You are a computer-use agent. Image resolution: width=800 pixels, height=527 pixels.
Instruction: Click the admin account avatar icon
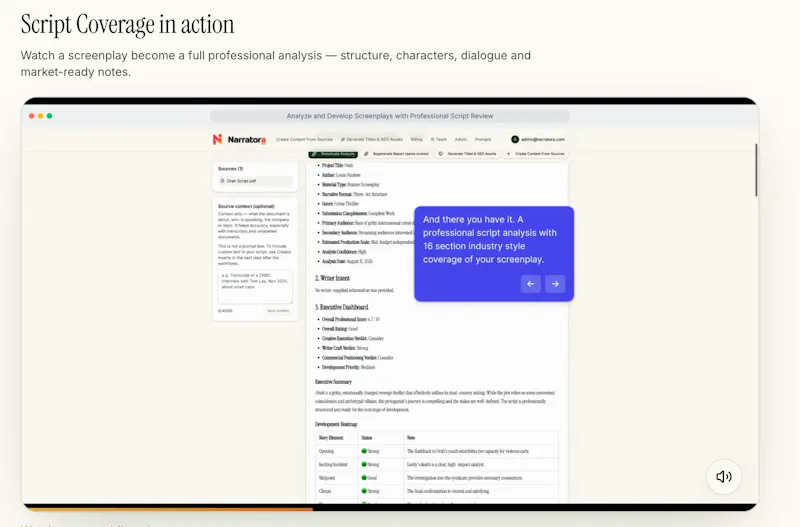(x=515, y=139)
